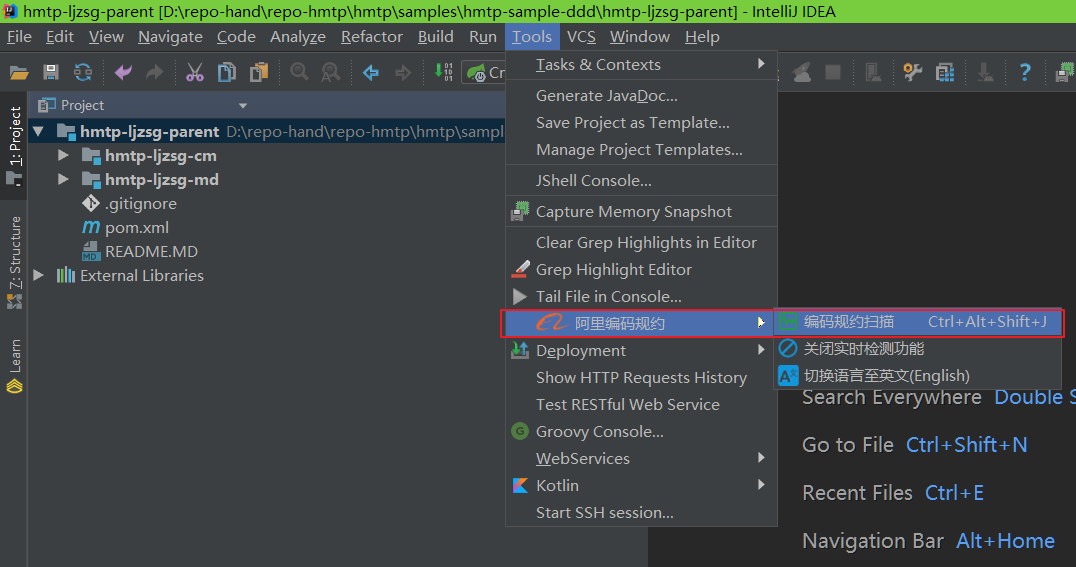Select Show HTTP Requests History
The image size is (1076, 567).
pyautogui.click(x=641, y=378)
